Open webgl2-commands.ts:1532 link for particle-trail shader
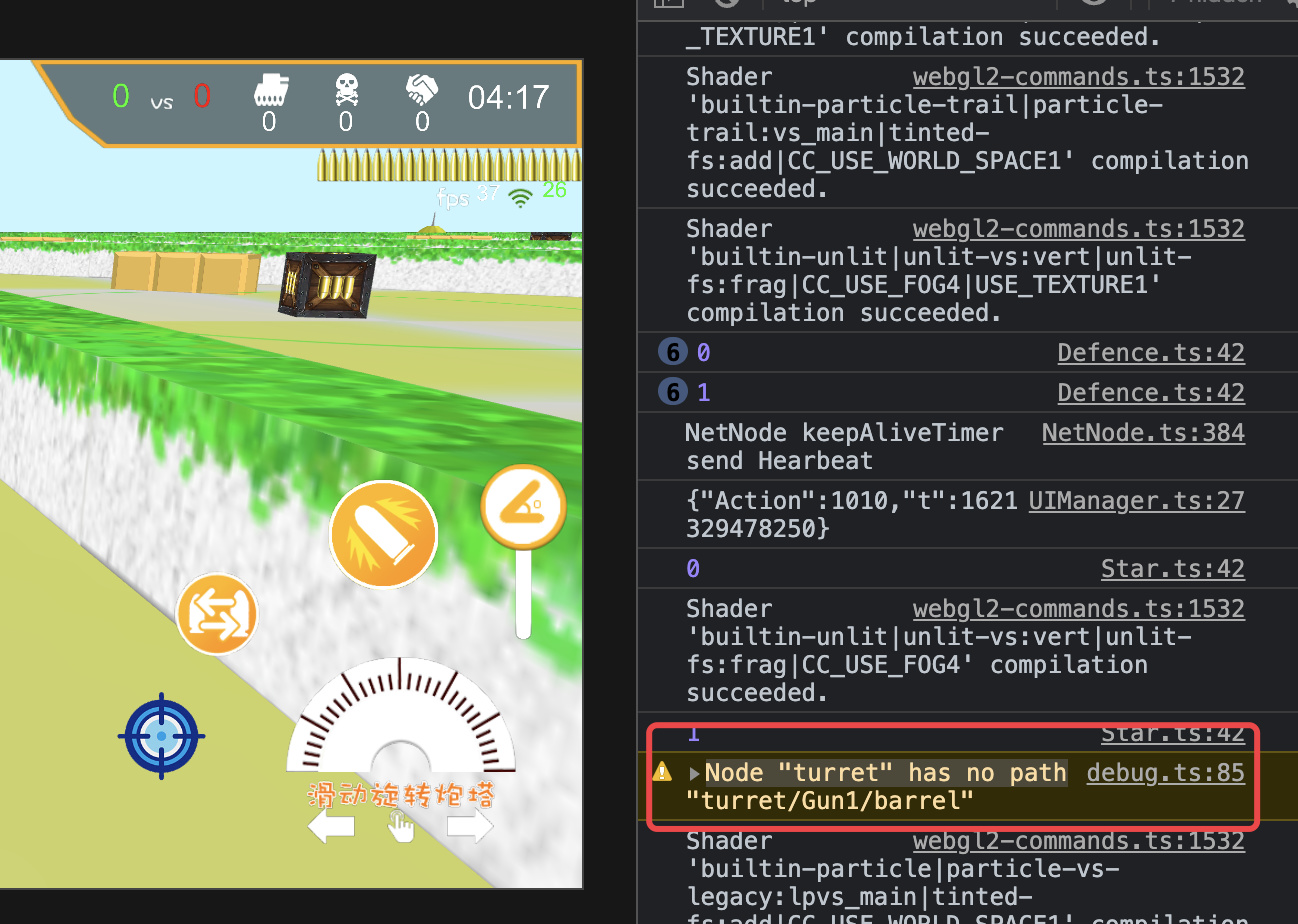The height and width of the screenshot is (924, 1298). 1079,76
